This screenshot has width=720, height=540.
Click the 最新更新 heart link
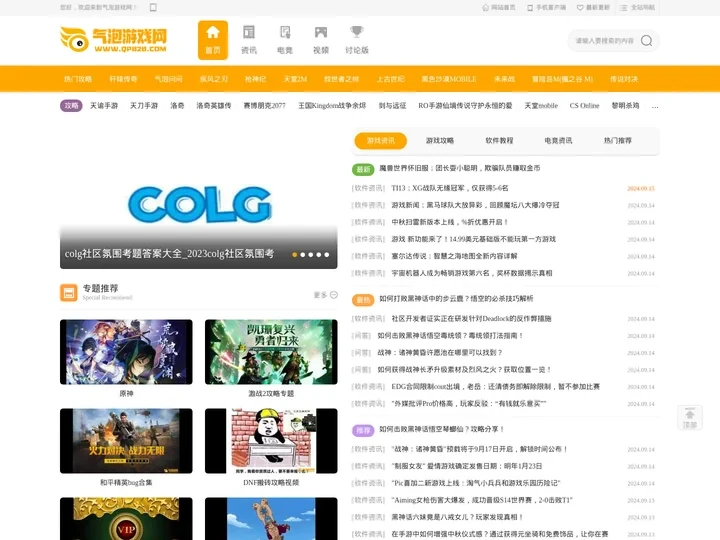tap(593, 7)
